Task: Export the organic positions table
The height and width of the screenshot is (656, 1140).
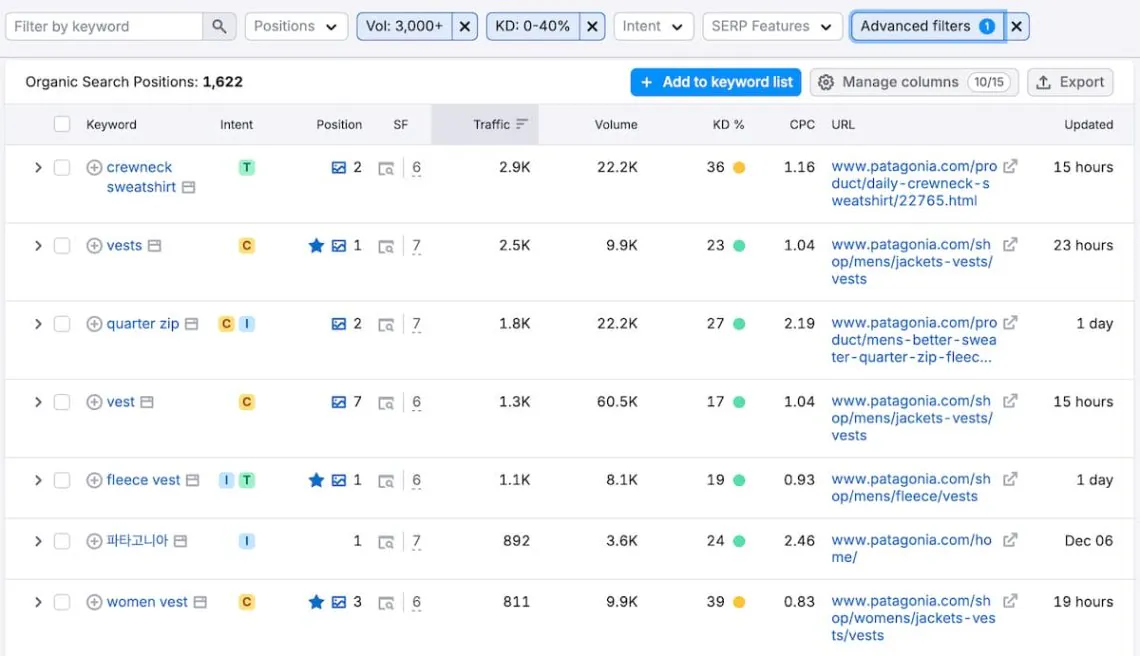Action: pos(1070,82)
